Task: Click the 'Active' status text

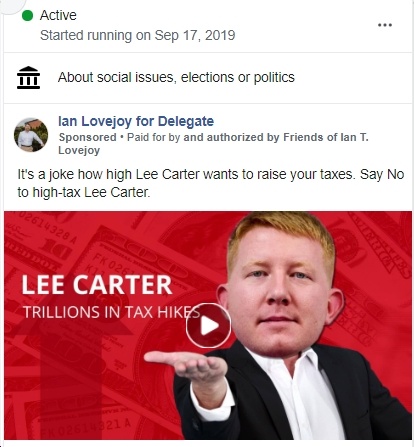Action: pos(58,15)
